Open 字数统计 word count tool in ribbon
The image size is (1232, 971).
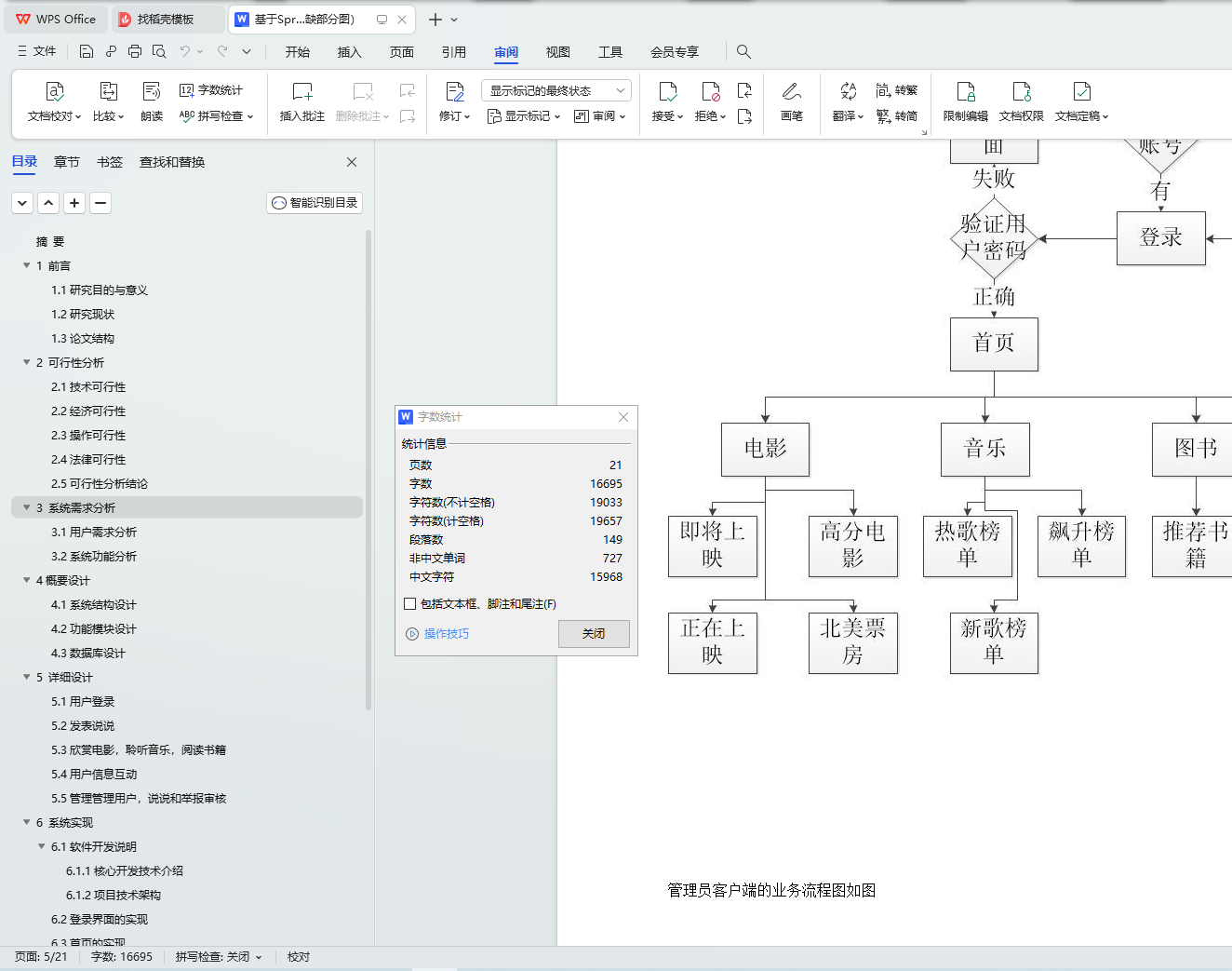tap(211, 90)
